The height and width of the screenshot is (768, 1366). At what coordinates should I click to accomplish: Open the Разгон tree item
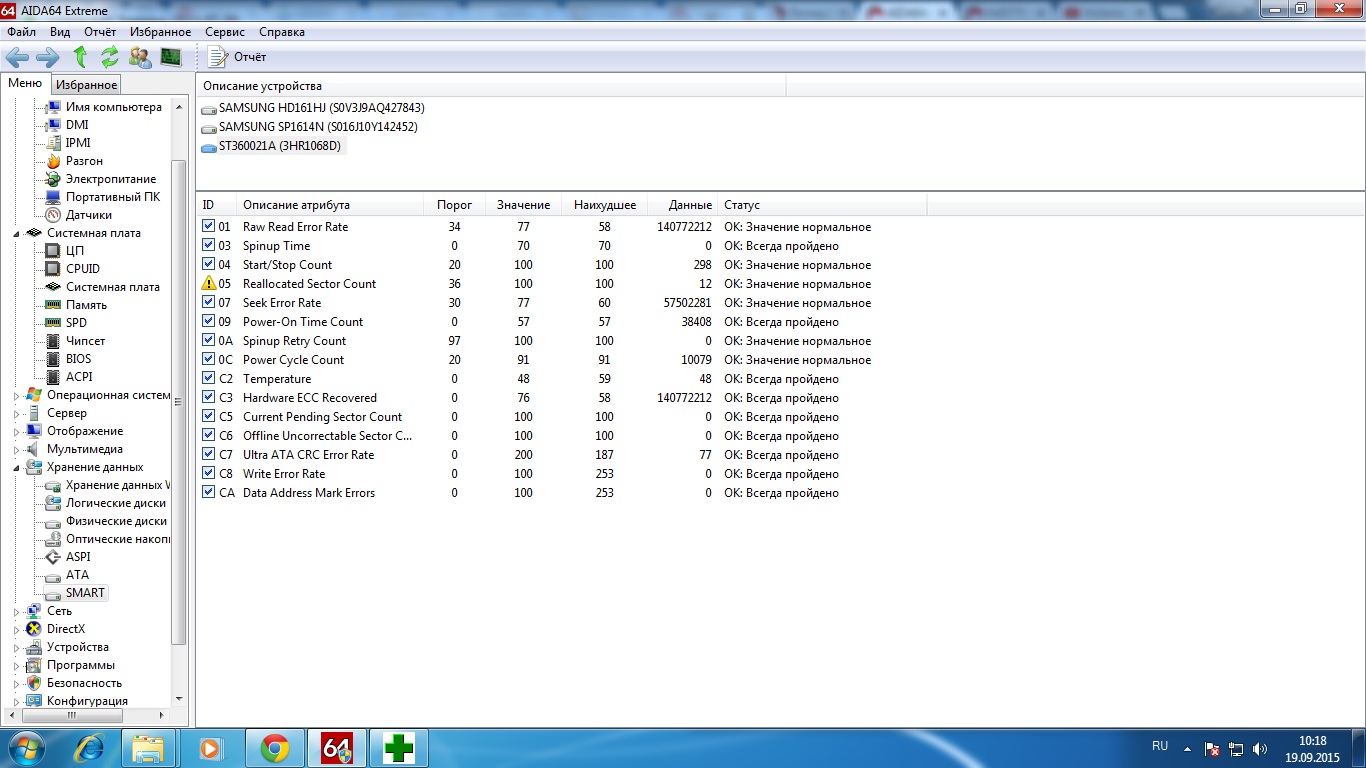[84, 161]
